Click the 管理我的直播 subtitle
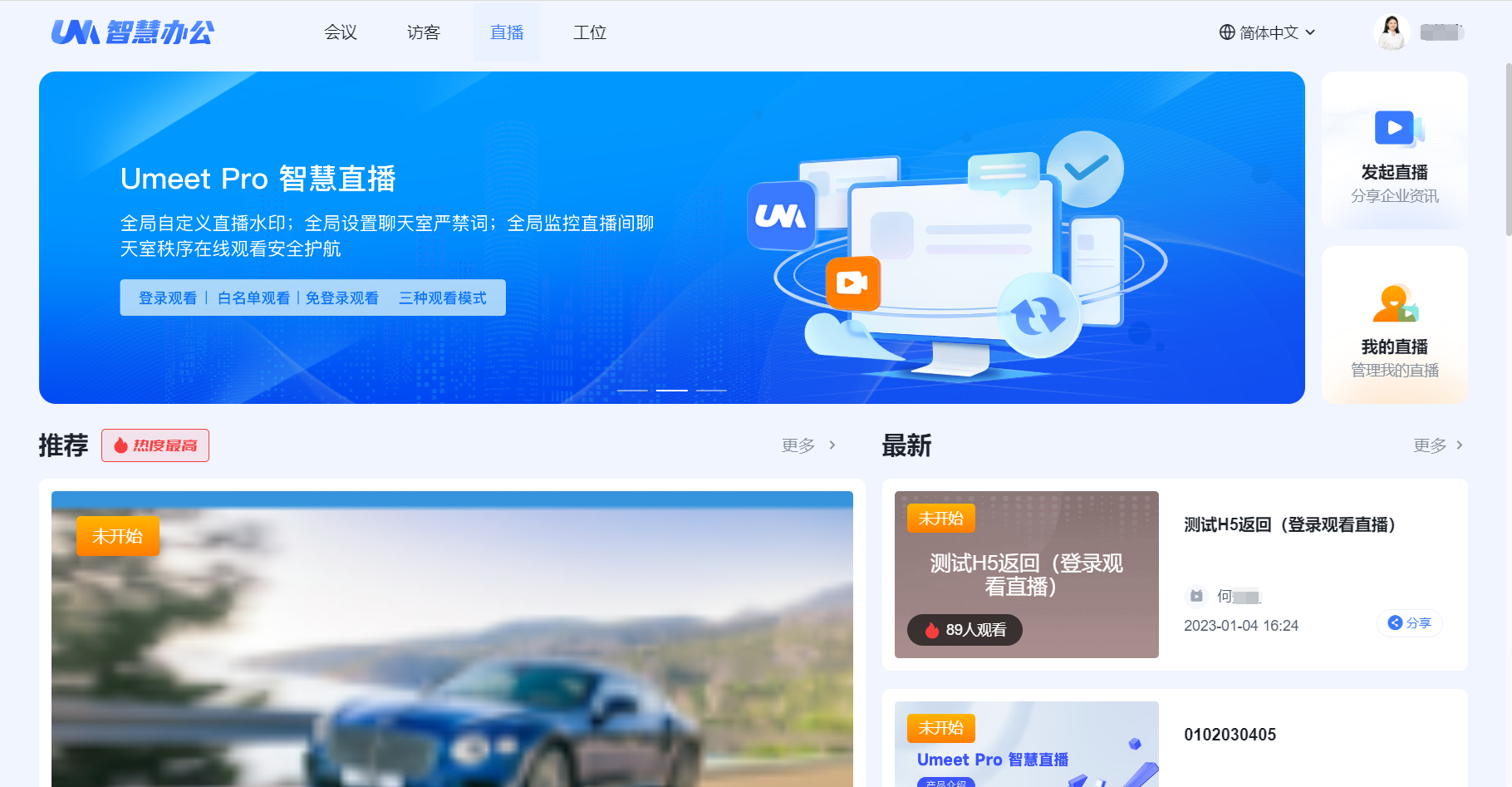This screenshot has width=1512, height=787. pyautogui.click(x=1395, y=371)
